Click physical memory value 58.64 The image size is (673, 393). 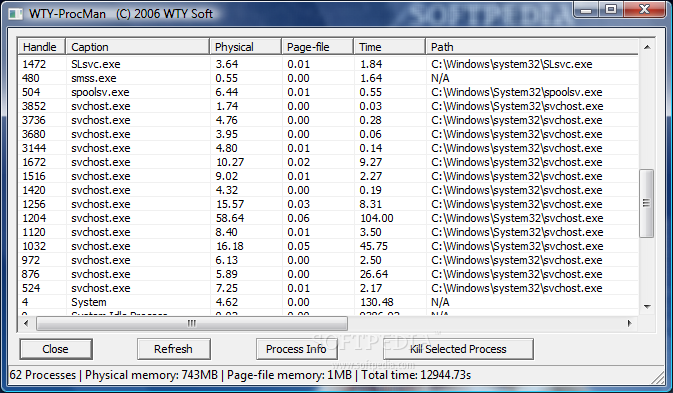[x=230, y=218]
